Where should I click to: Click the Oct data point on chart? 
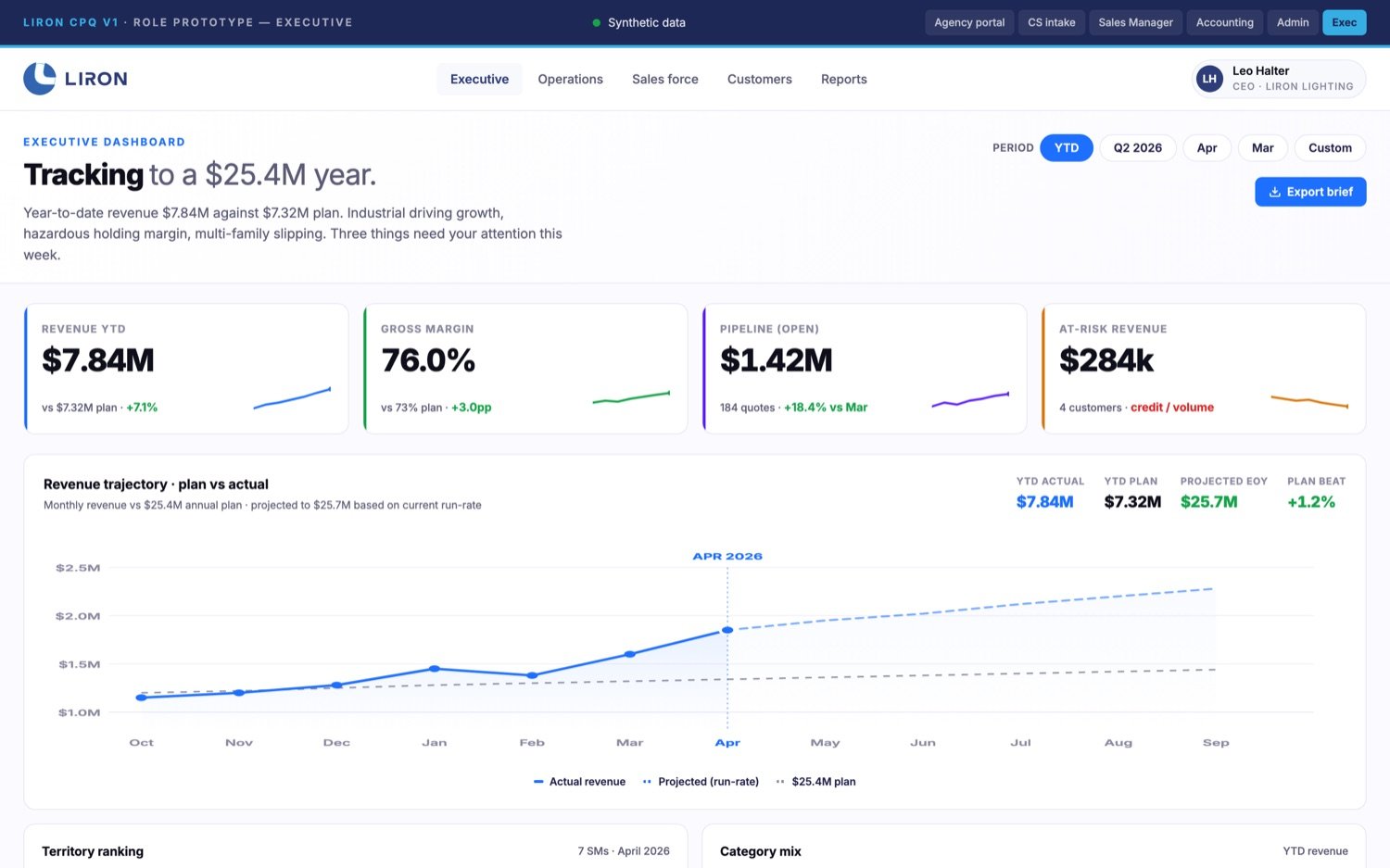[x=141, y=698]
